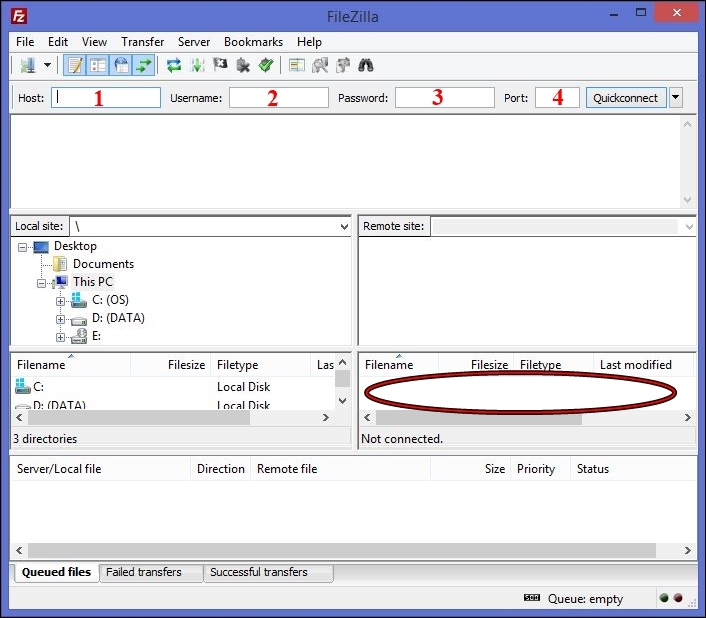Image resolution: width=706 pixels, height=618 pixels.
Task: Click the cancel current operation icon
Action: (x=220, y=66)
